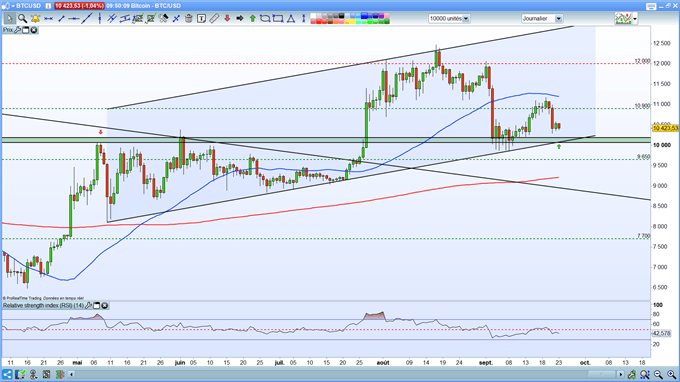Click the green up arrow on chart
680x382 pixels.
coord(559,147)
